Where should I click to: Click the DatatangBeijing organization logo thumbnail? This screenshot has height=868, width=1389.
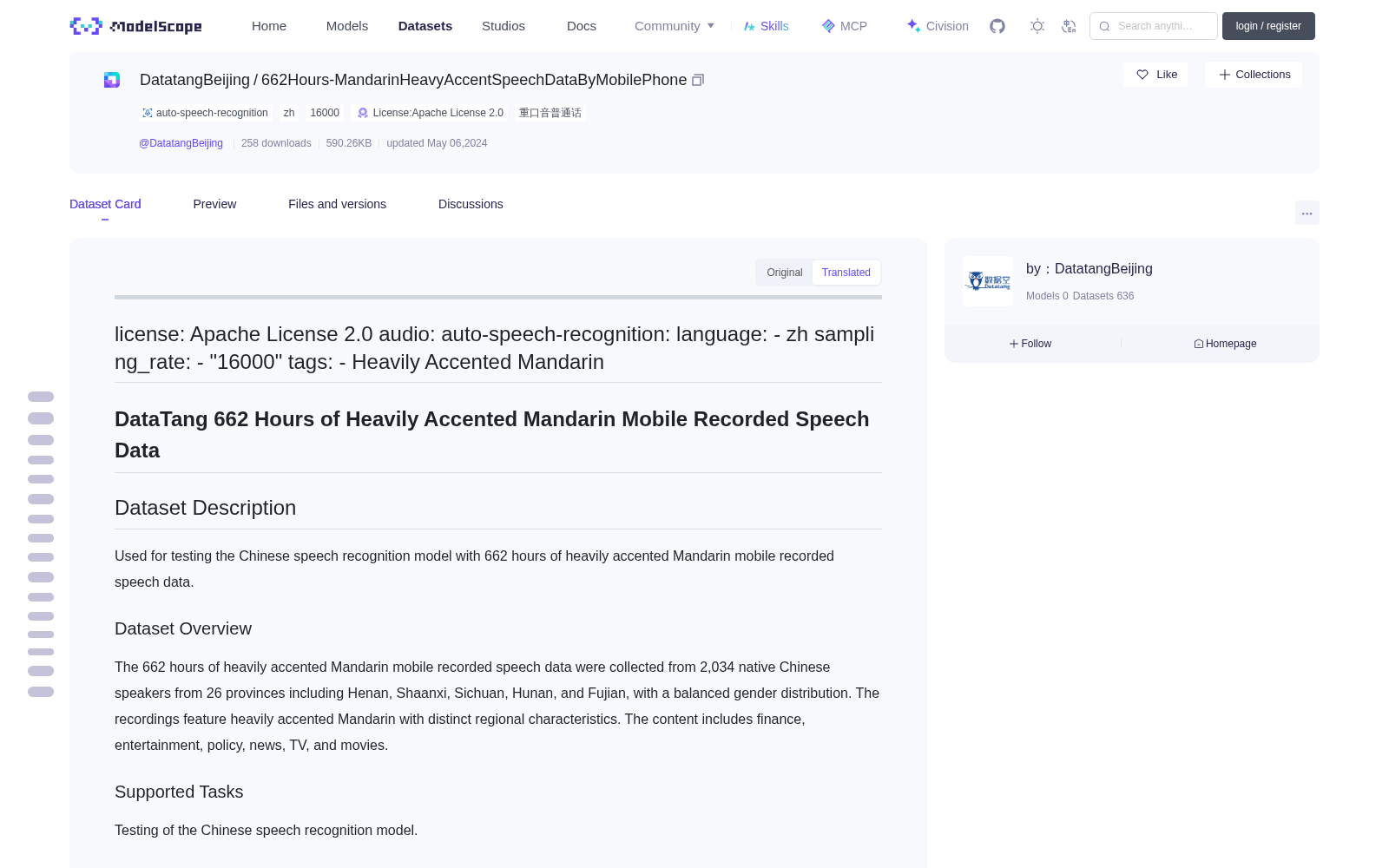coord(988,281)
